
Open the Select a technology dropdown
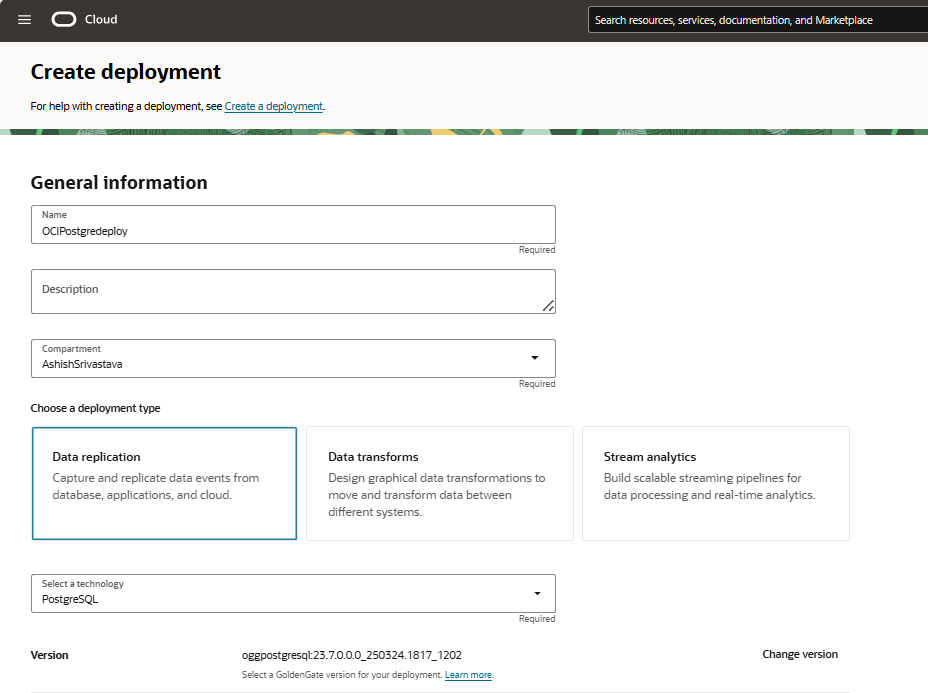click(x=293, y=593)
